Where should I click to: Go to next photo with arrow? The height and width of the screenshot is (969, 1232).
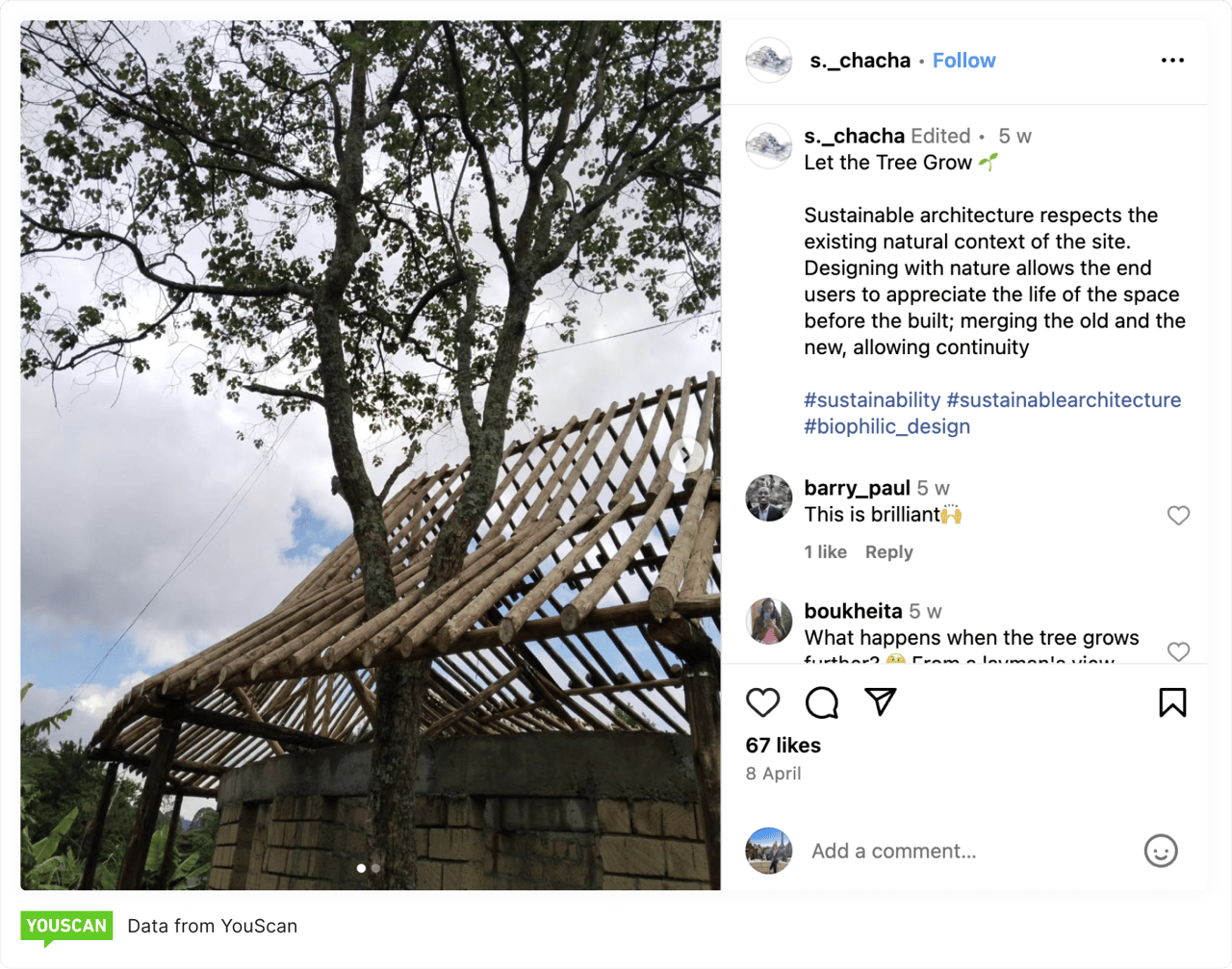(x=687, y=454)
